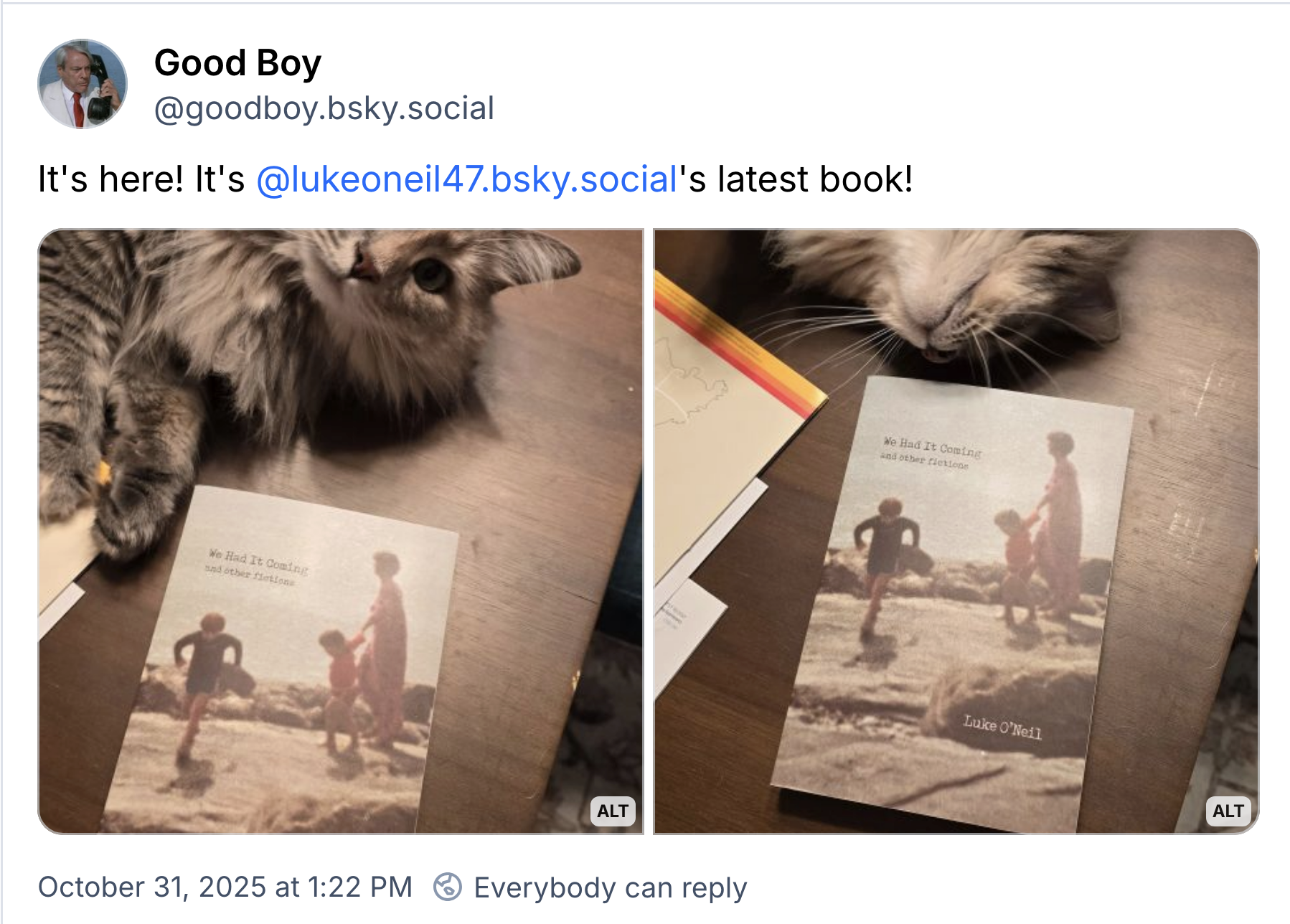
Task: Click the "'s latest book!" post text
Action: (x=796, y=179)
